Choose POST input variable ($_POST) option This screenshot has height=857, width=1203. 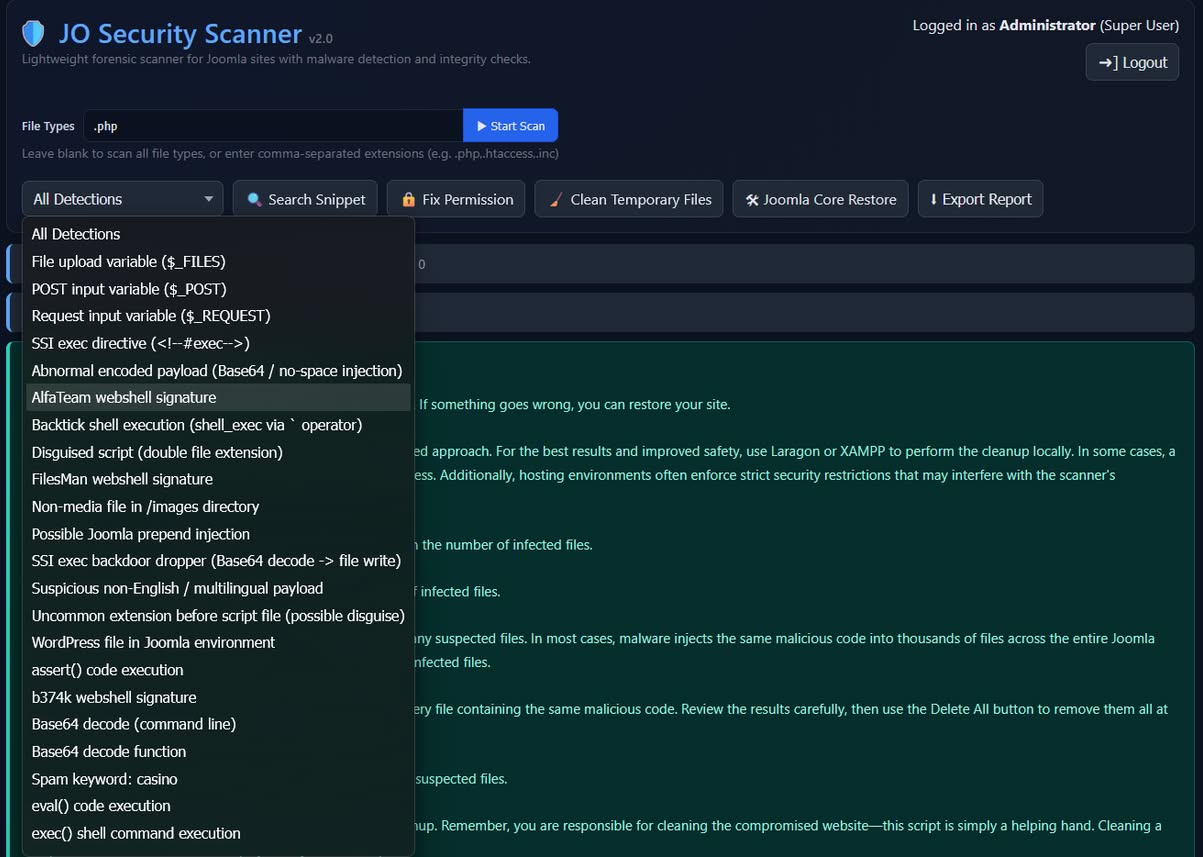[219, 289]
